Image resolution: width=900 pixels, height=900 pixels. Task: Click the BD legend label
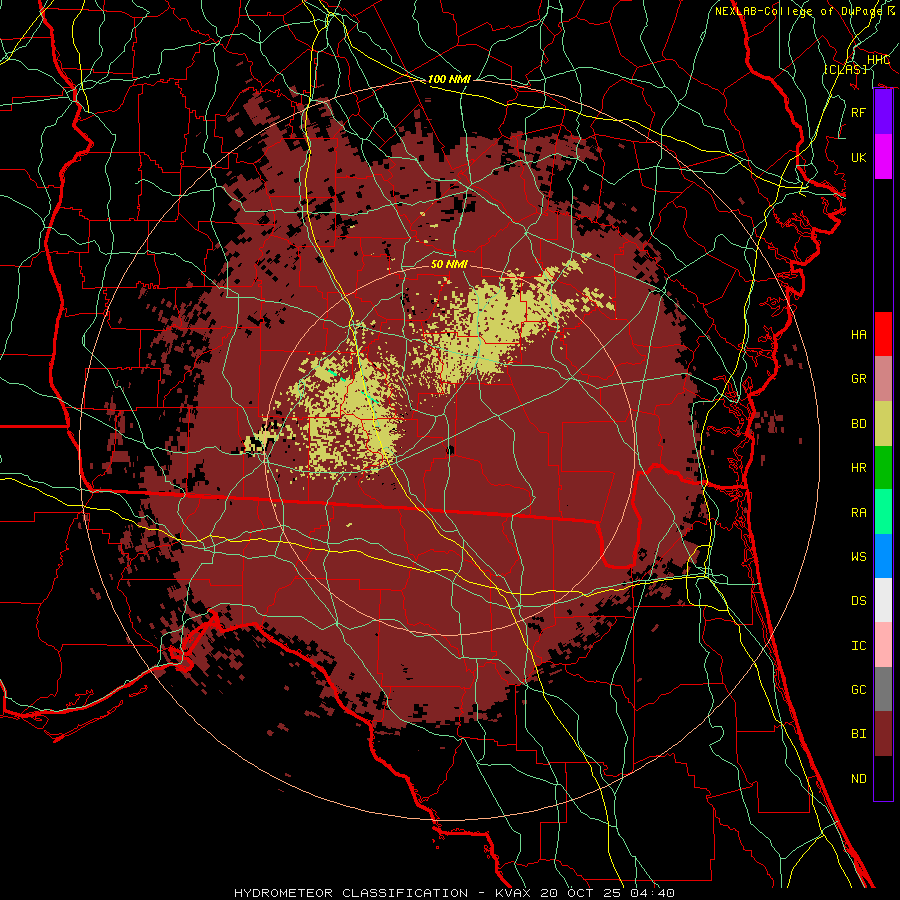pyautogui.click(x=858, y=424)
